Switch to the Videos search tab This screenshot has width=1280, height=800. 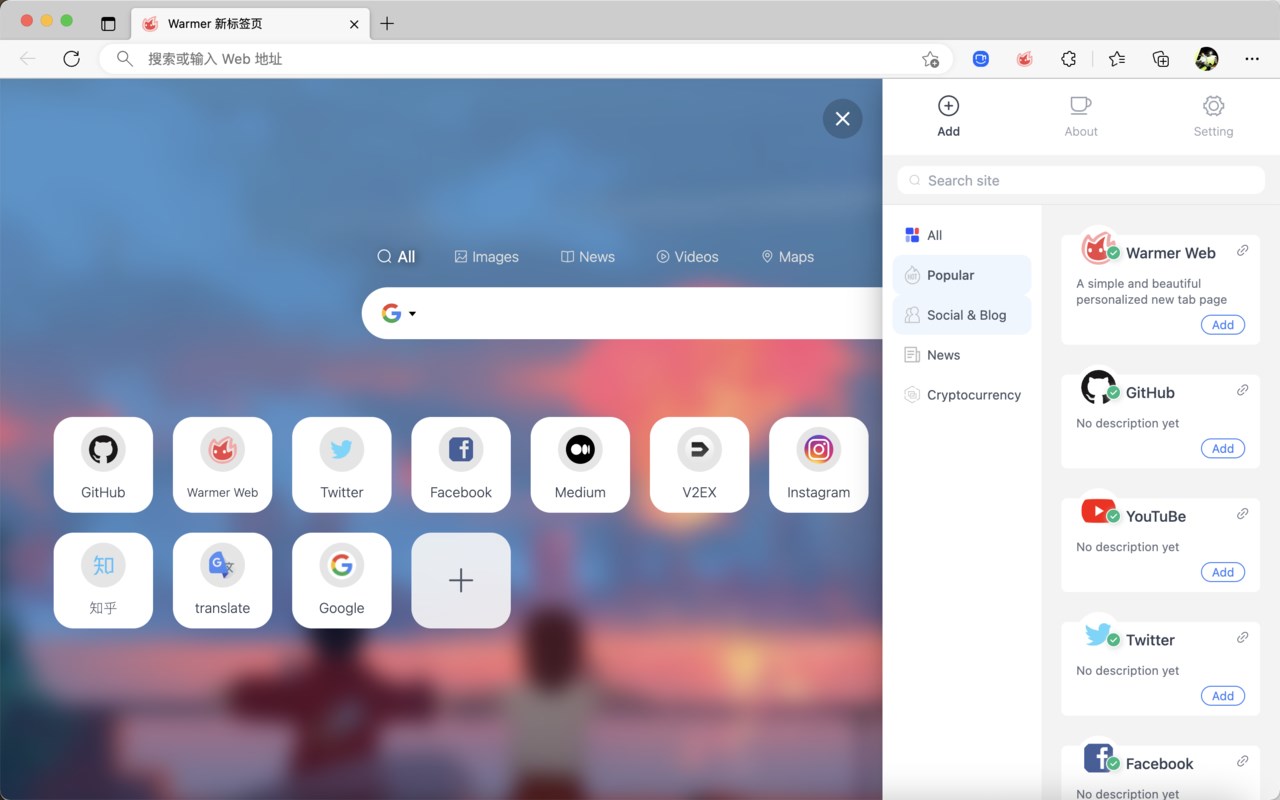[x=687, y=257]
